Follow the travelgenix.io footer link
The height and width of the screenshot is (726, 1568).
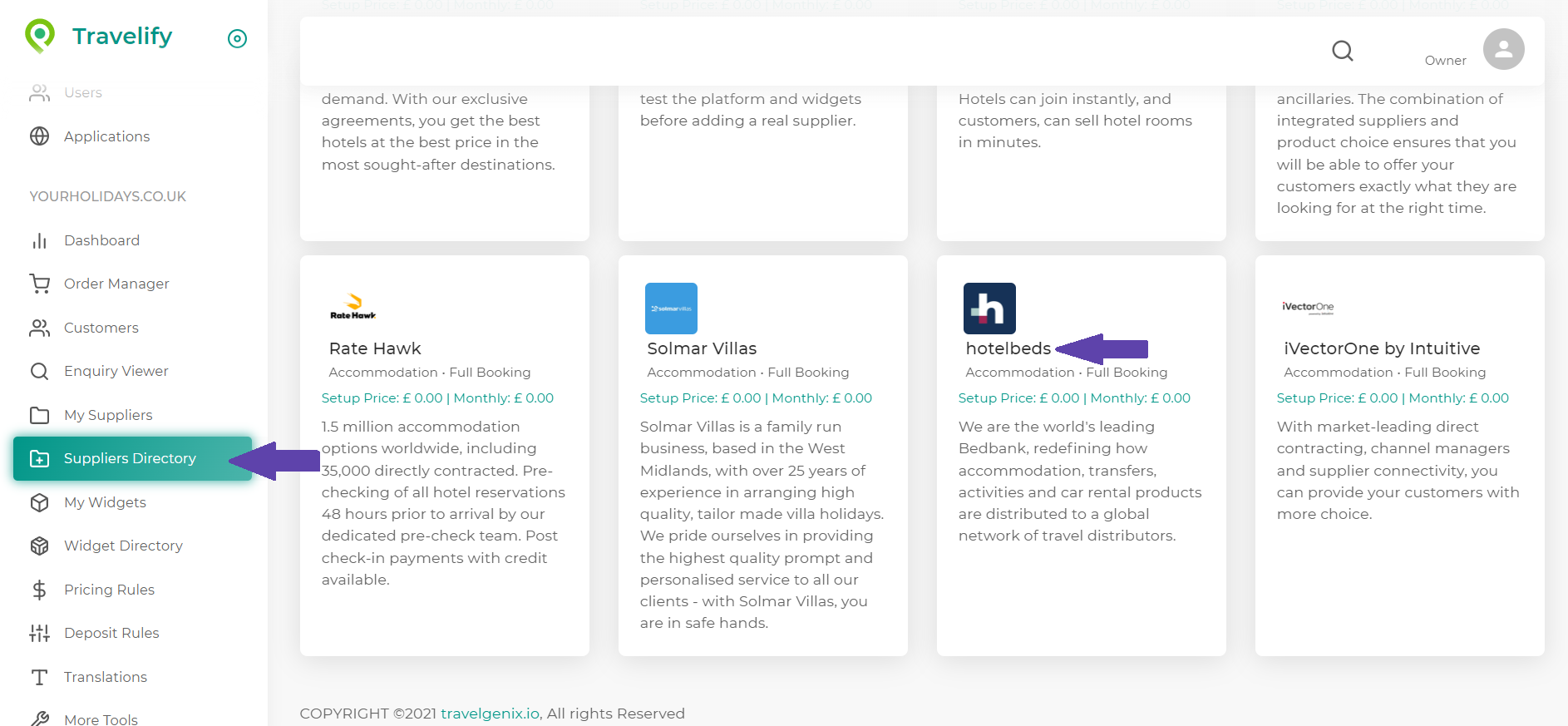[490, 714]
